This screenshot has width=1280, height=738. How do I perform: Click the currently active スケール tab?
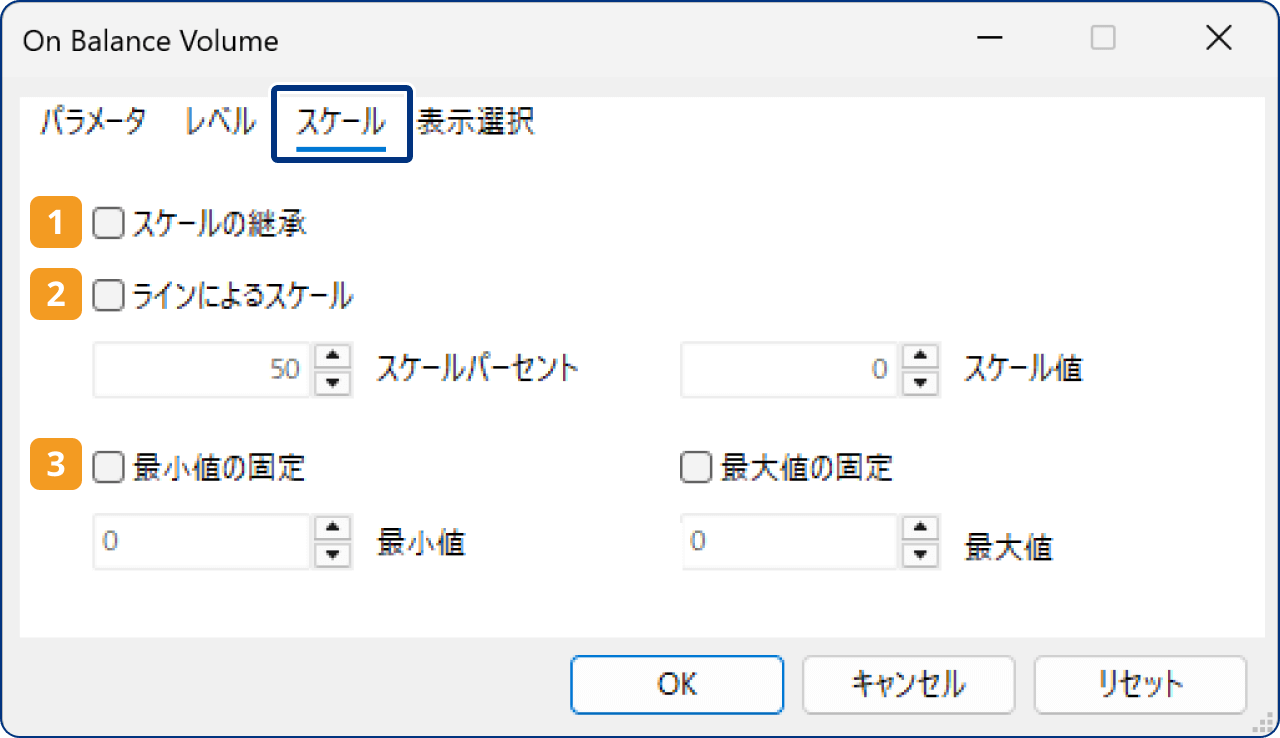341,121
